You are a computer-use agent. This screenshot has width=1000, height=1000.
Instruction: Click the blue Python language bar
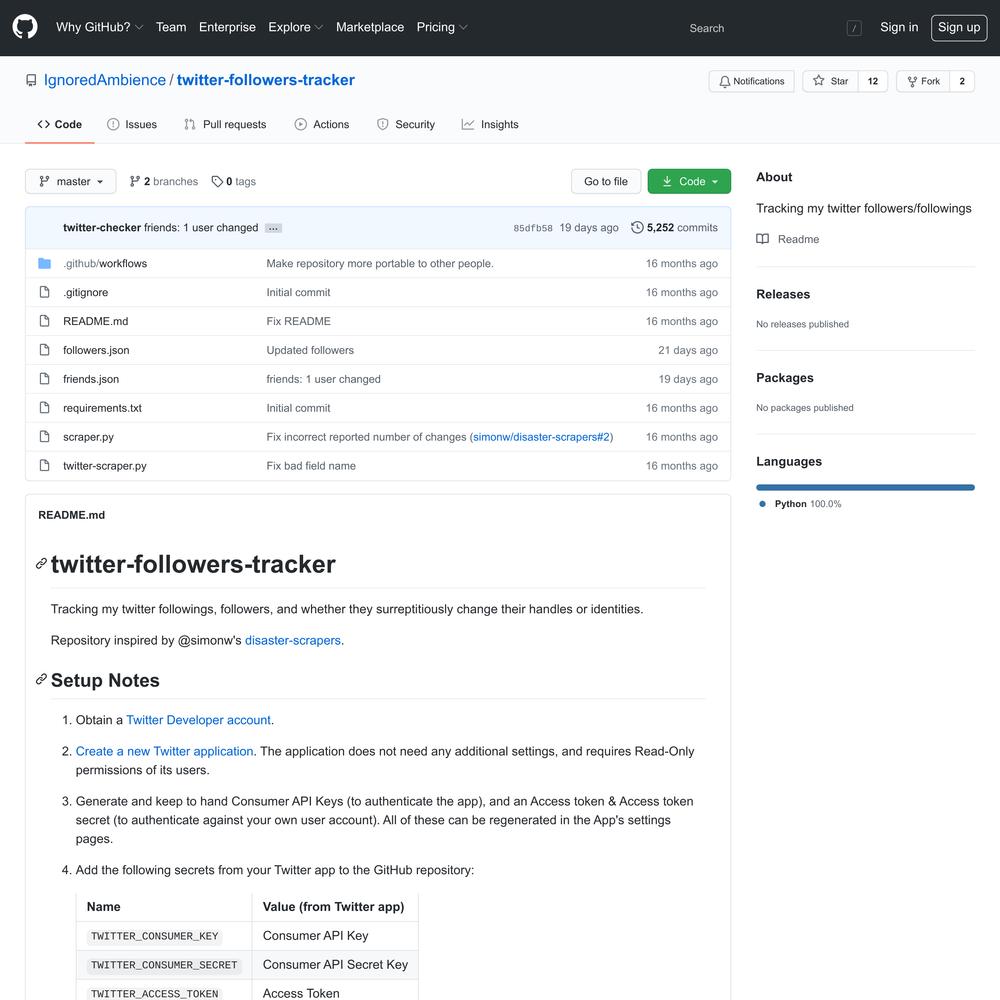(865, 487)
